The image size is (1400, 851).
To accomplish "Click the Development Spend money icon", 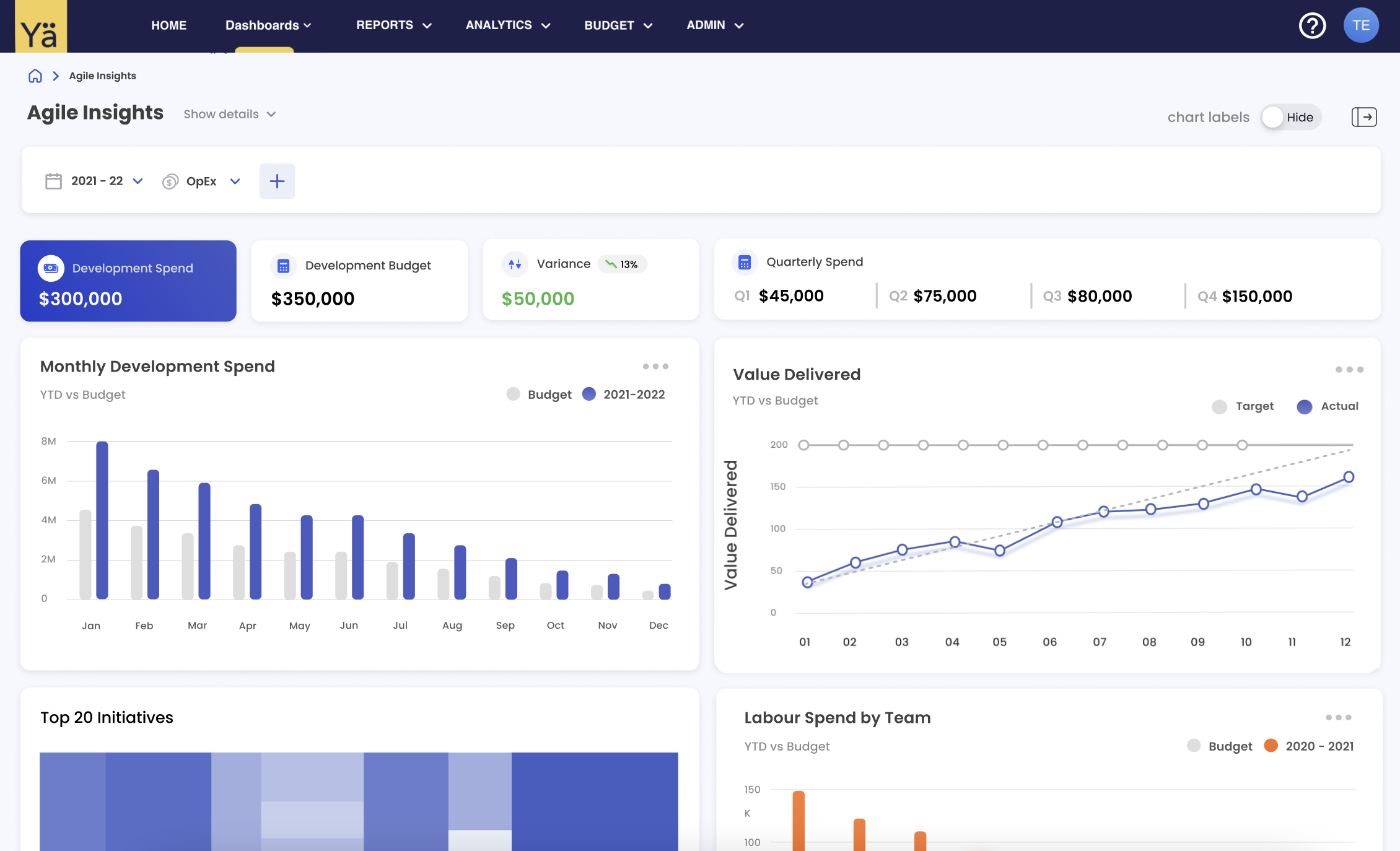I will point(51,268).
